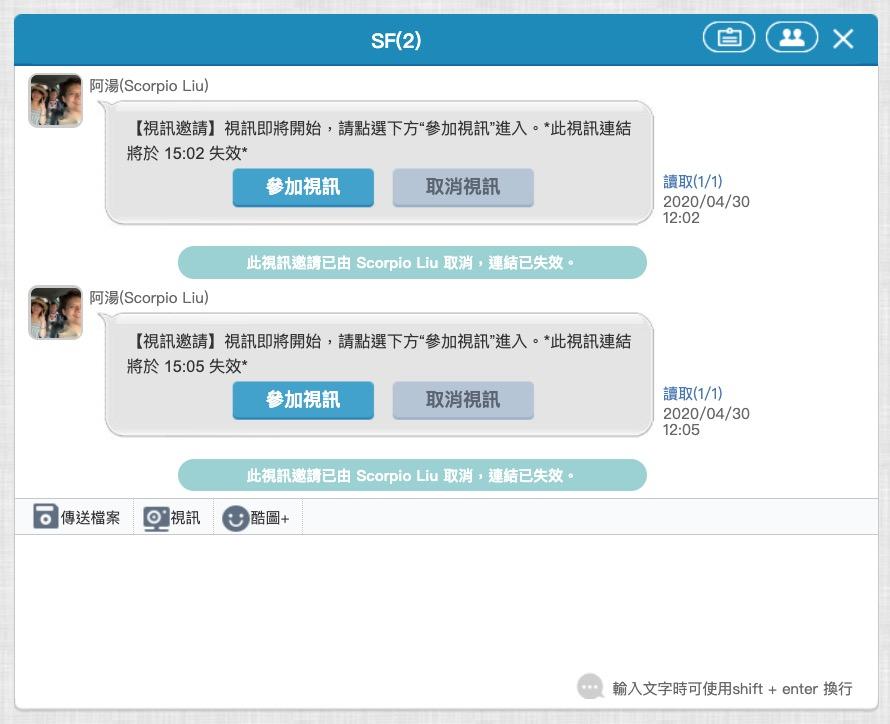Click the smiley sticker icon
This screenshot has width=890, height=724.
tap(235, 518)
